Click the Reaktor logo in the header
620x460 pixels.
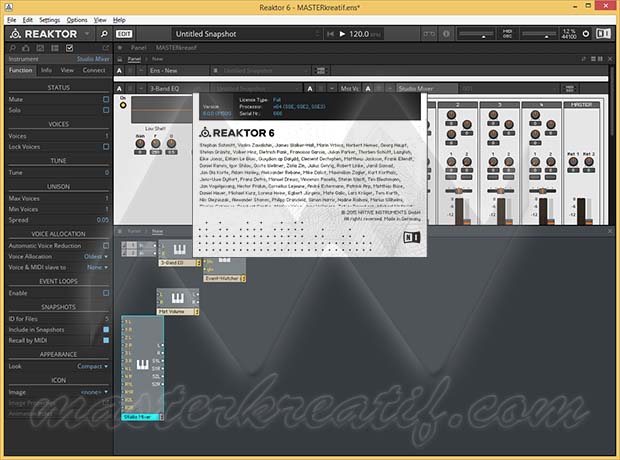coord(43,34)
